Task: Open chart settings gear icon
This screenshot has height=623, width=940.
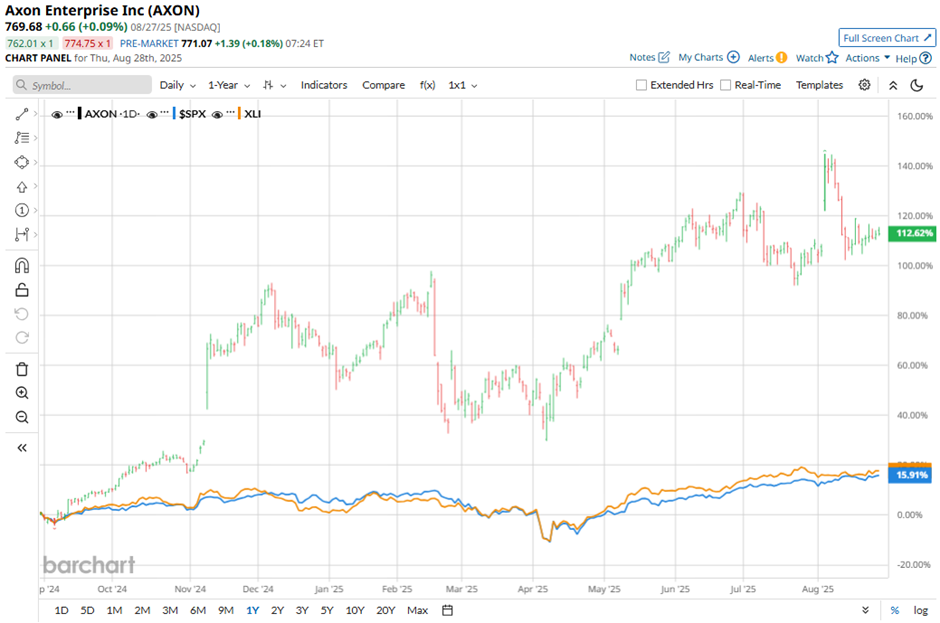Action: (864, 85)
